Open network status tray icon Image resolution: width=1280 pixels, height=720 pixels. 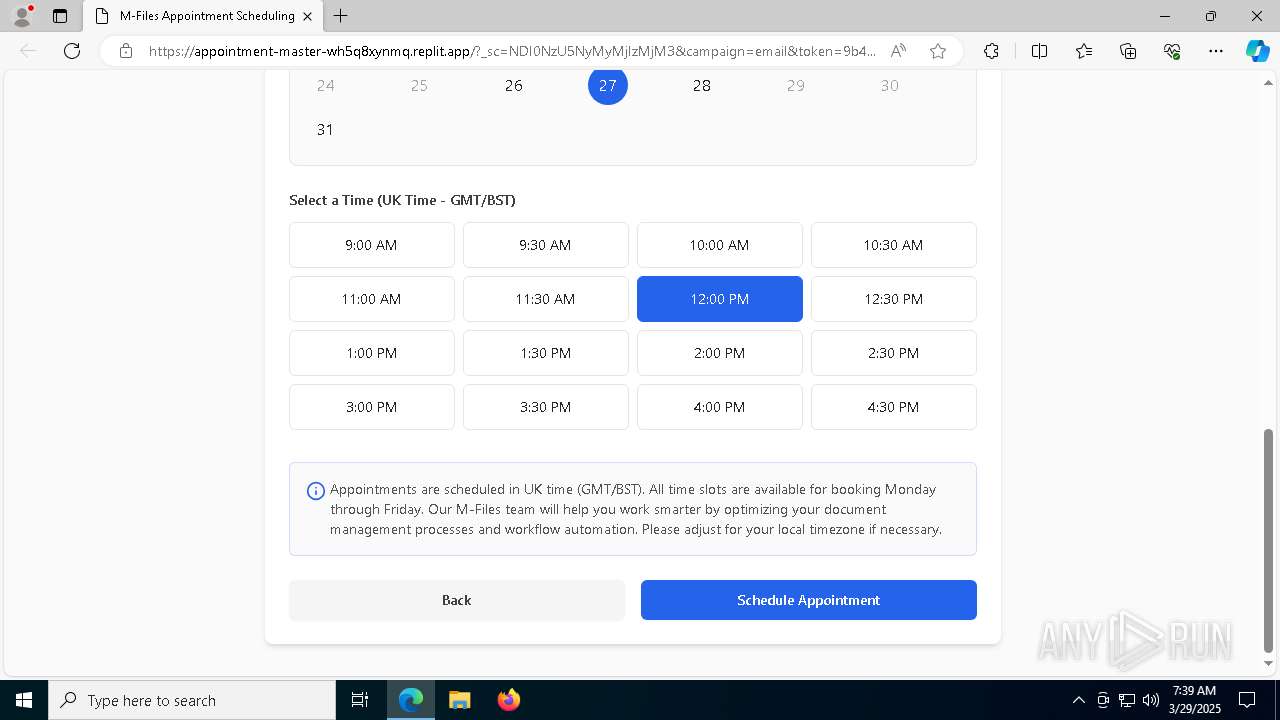pyautogui.click(x=1127, y=700)
